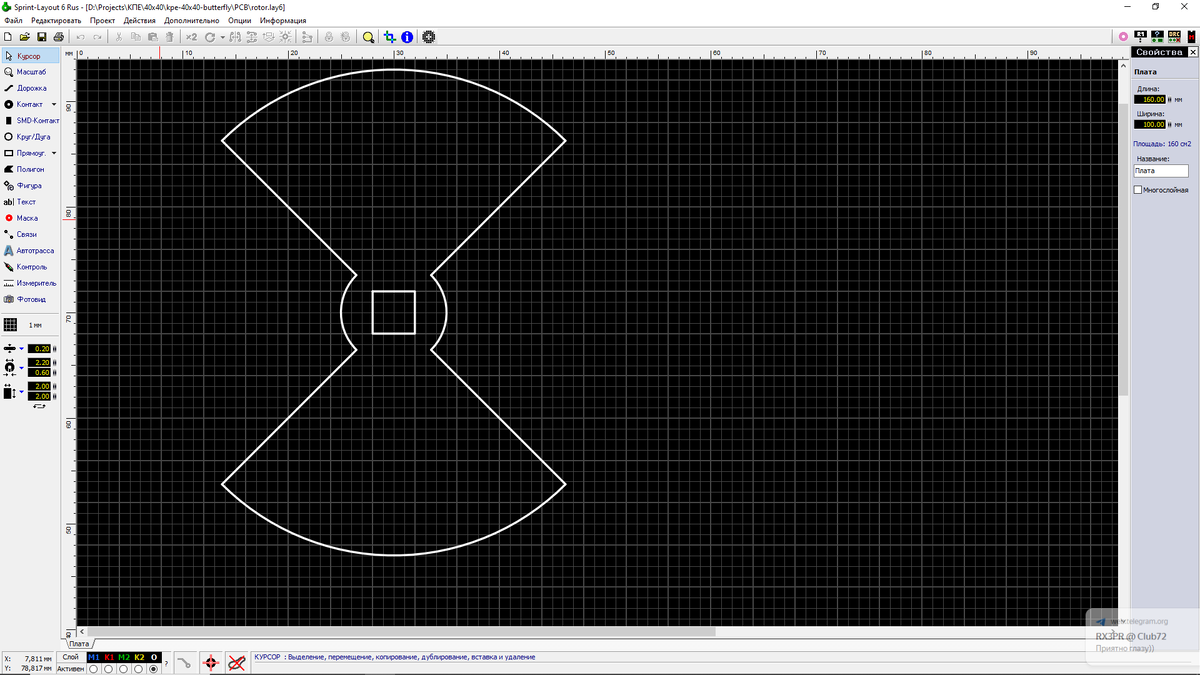Click the М2 layer color label
This screenshot has width=1200, height=675.
[x=123, y=657]
